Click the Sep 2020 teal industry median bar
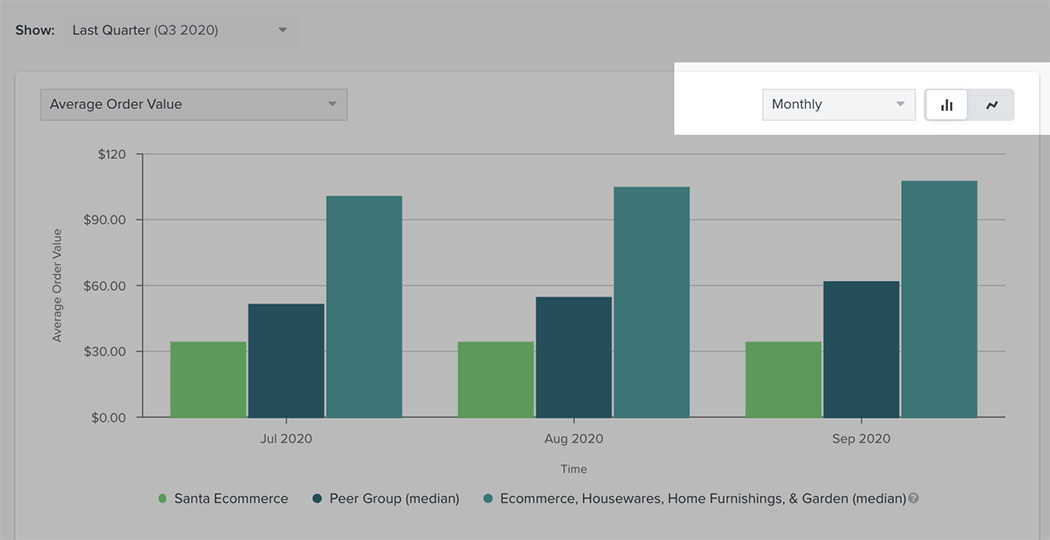 pos(939,299)
